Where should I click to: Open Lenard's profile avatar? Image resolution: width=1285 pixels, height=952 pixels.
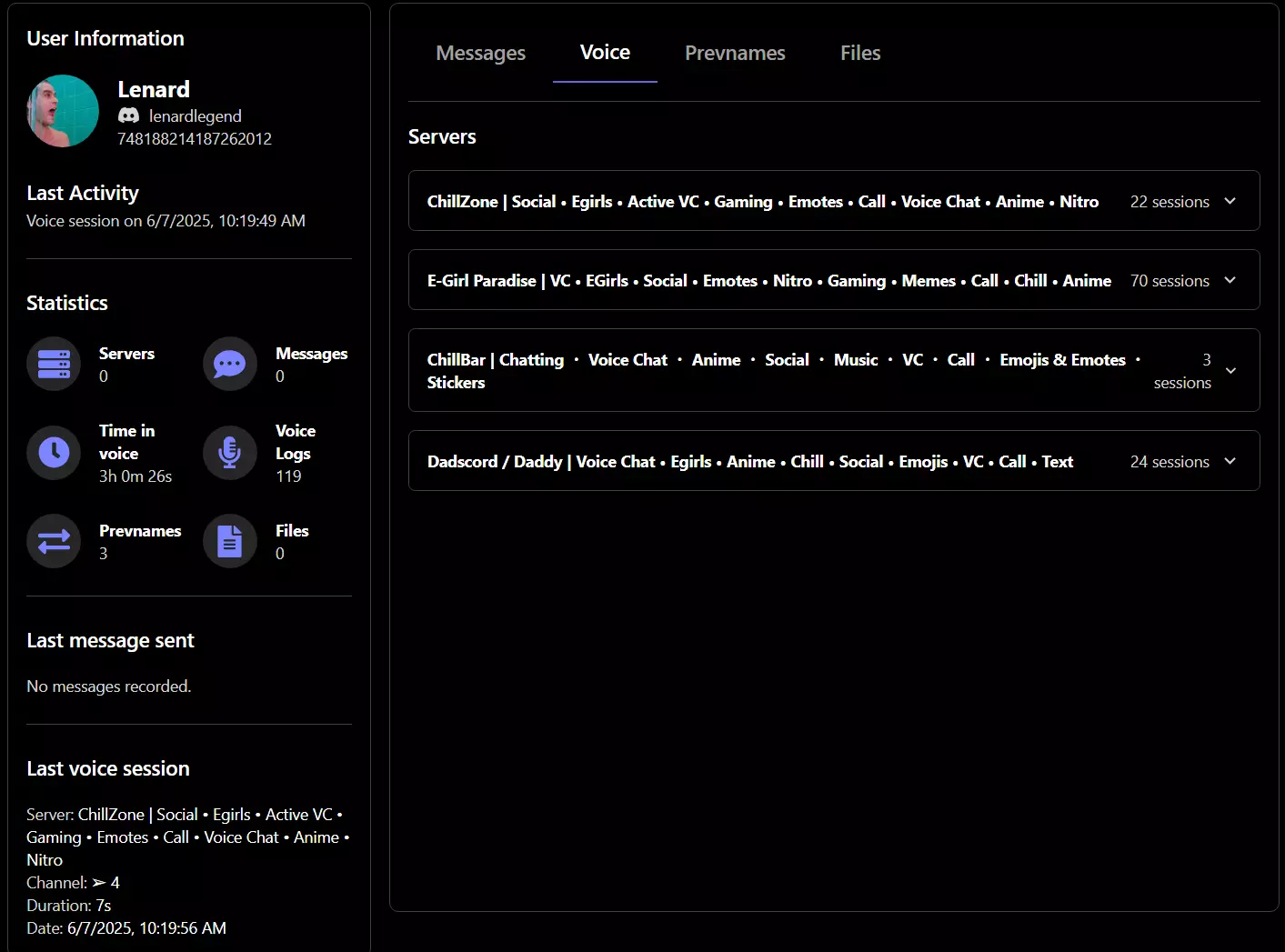(x=63, y=111)
